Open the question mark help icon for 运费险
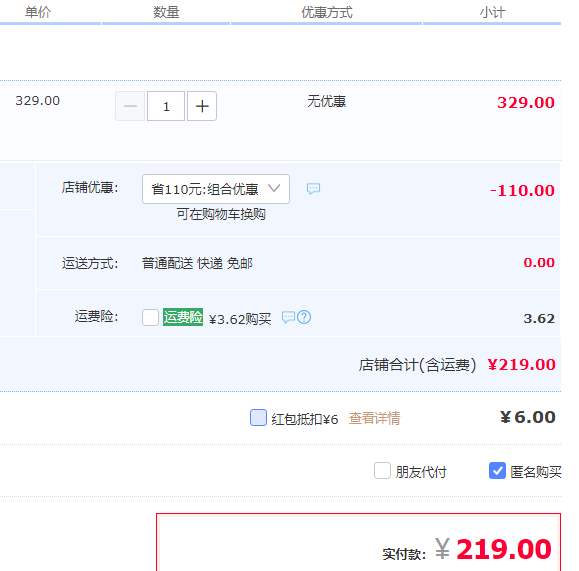The width and height of the screenshot is (579, 571). point(304,317)
